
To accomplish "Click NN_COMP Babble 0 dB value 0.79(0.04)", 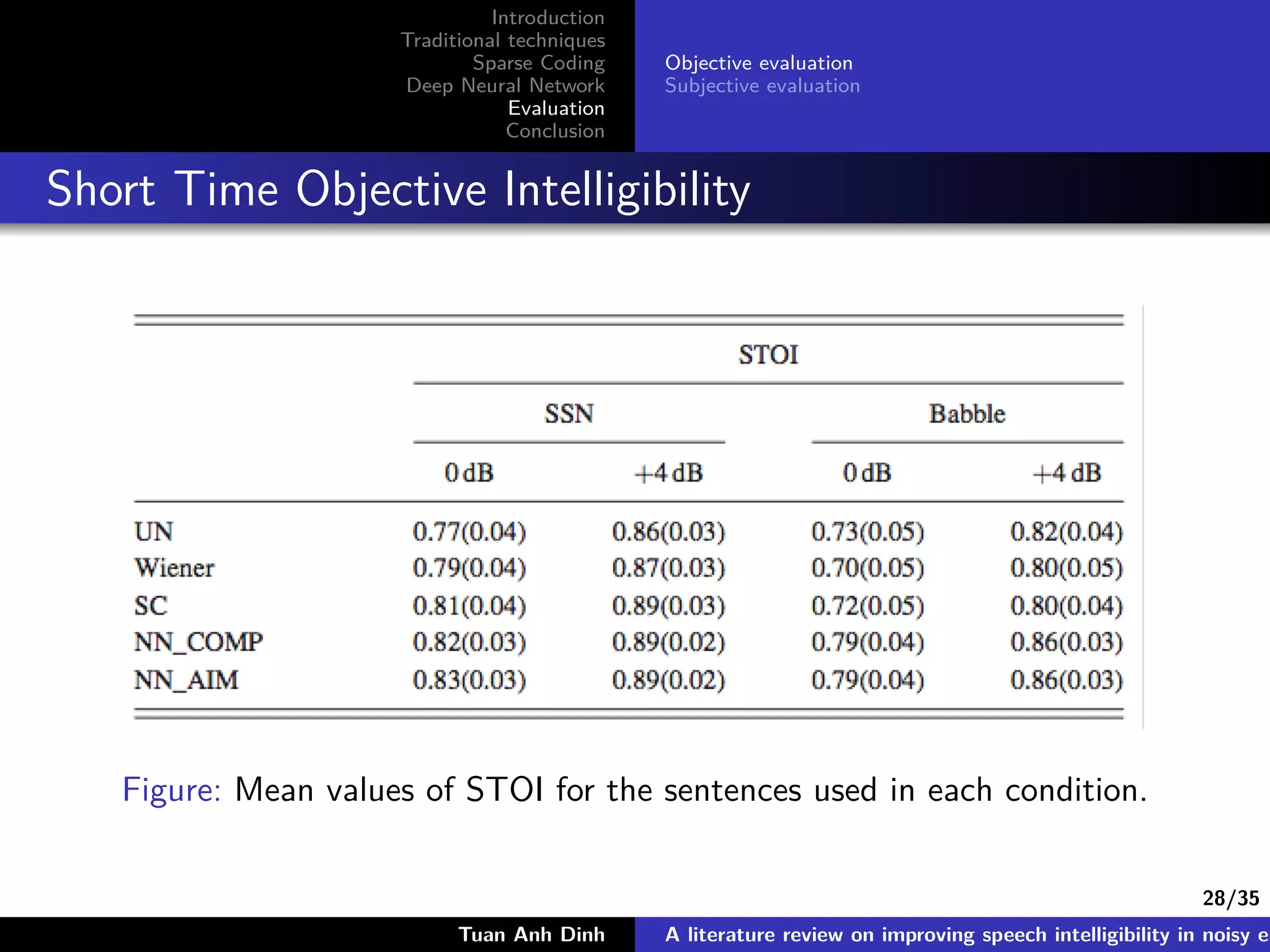I will tap(868, 643).
